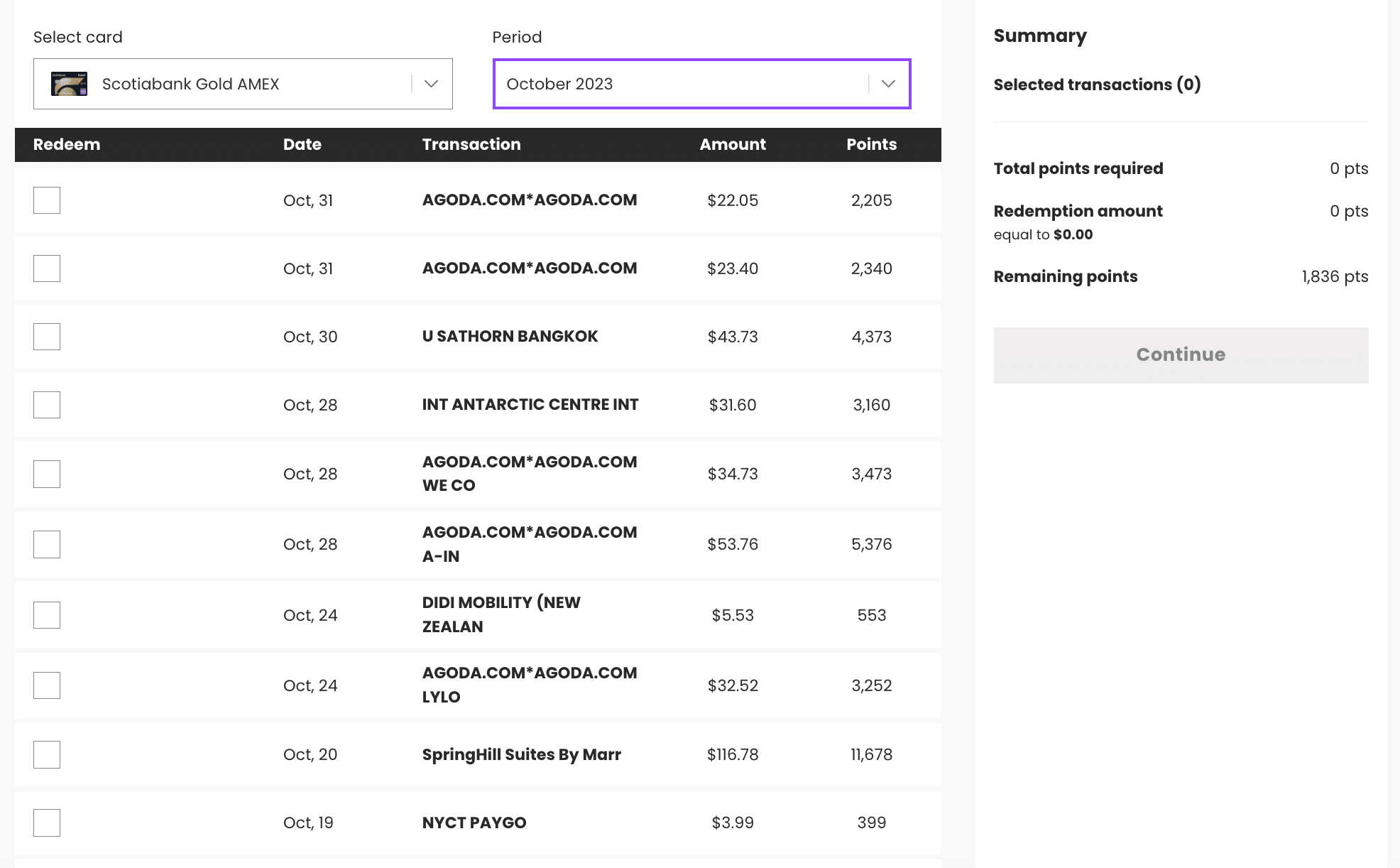1400x868 pixels.
Task: Click the Date column header
Action: pos(302,144)
